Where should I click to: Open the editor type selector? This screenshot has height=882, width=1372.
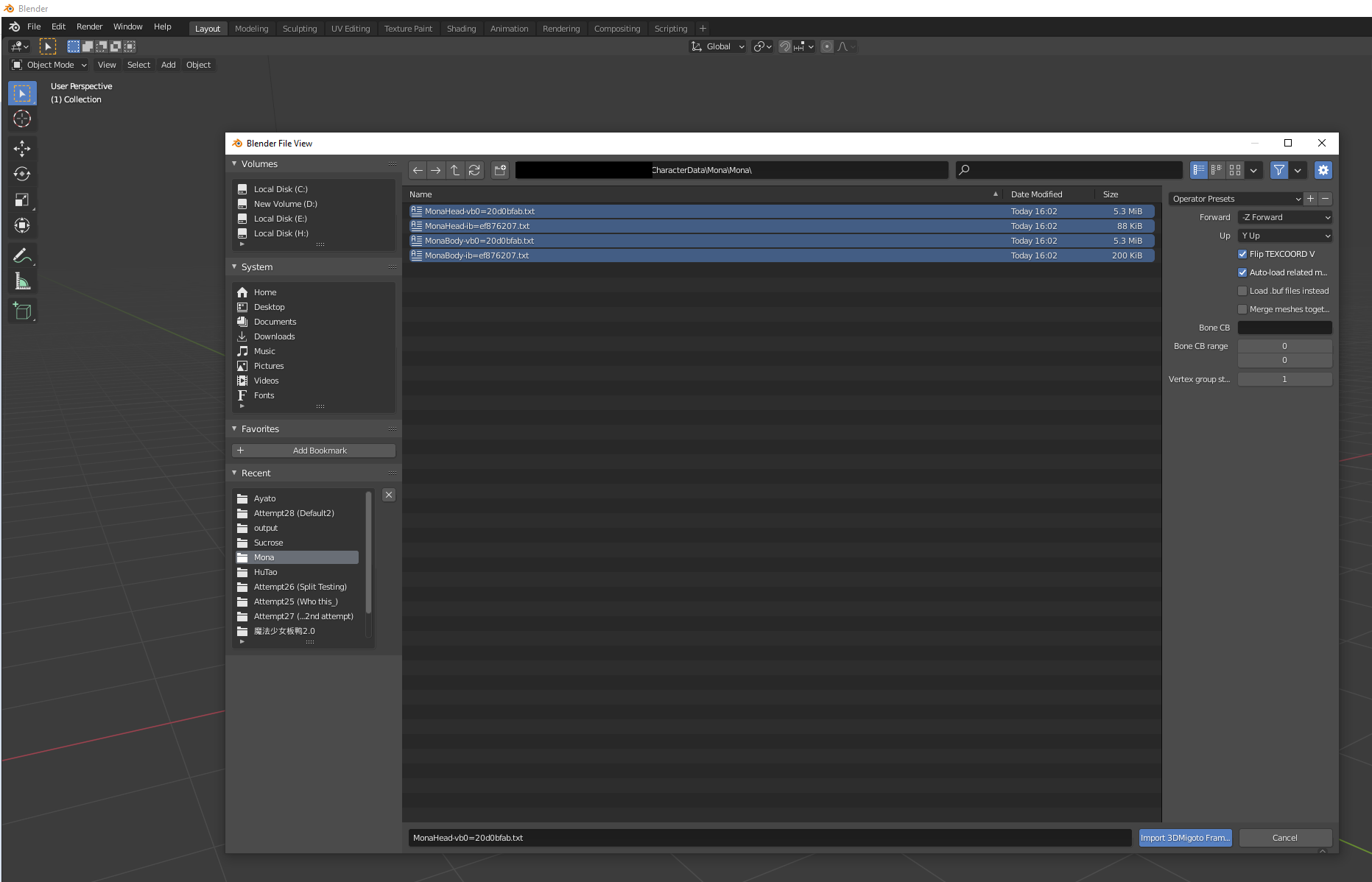coord(20,46)
